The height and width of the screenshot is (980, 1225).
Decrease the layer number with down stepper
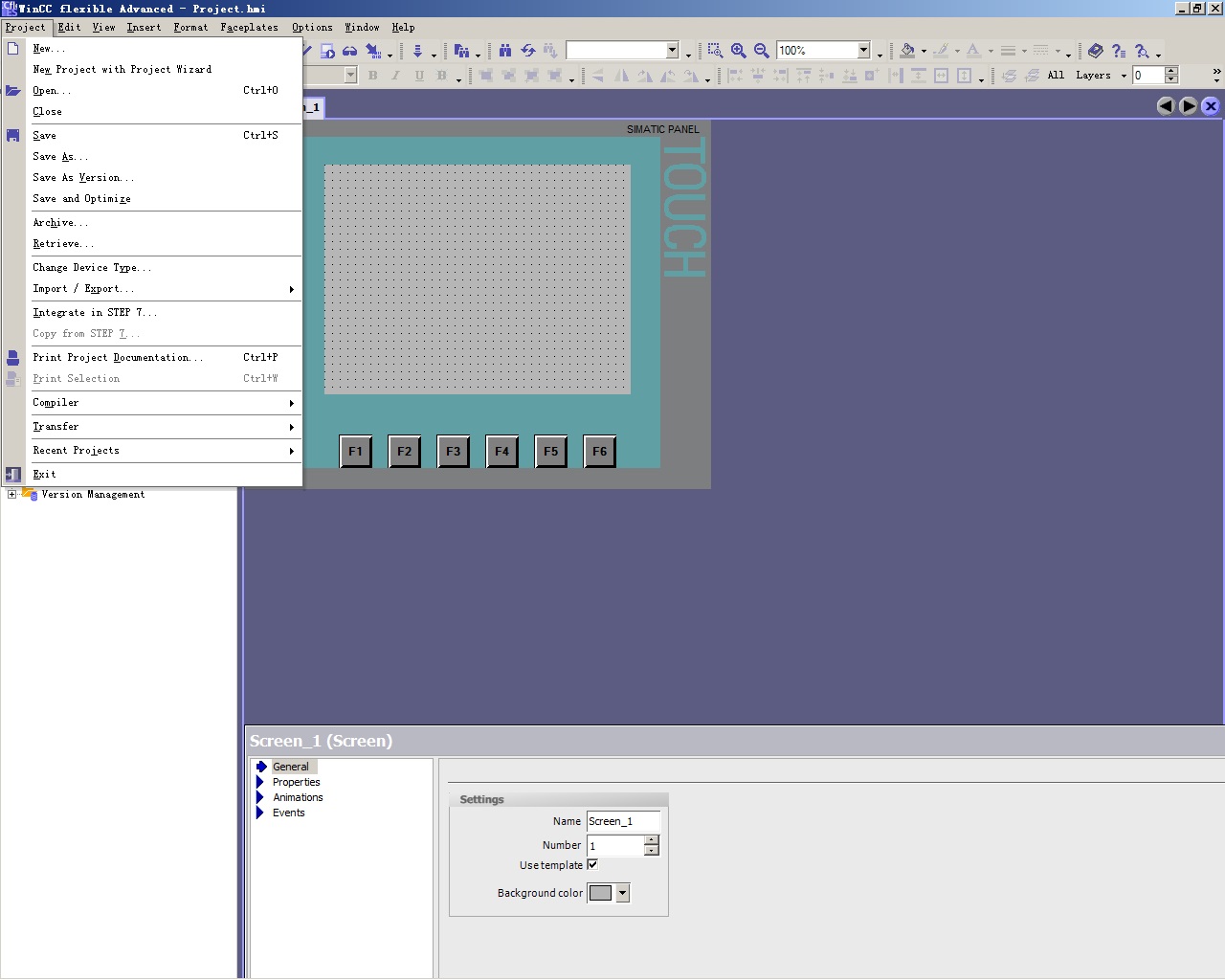pyautogui.click(x=1171, y=79)
